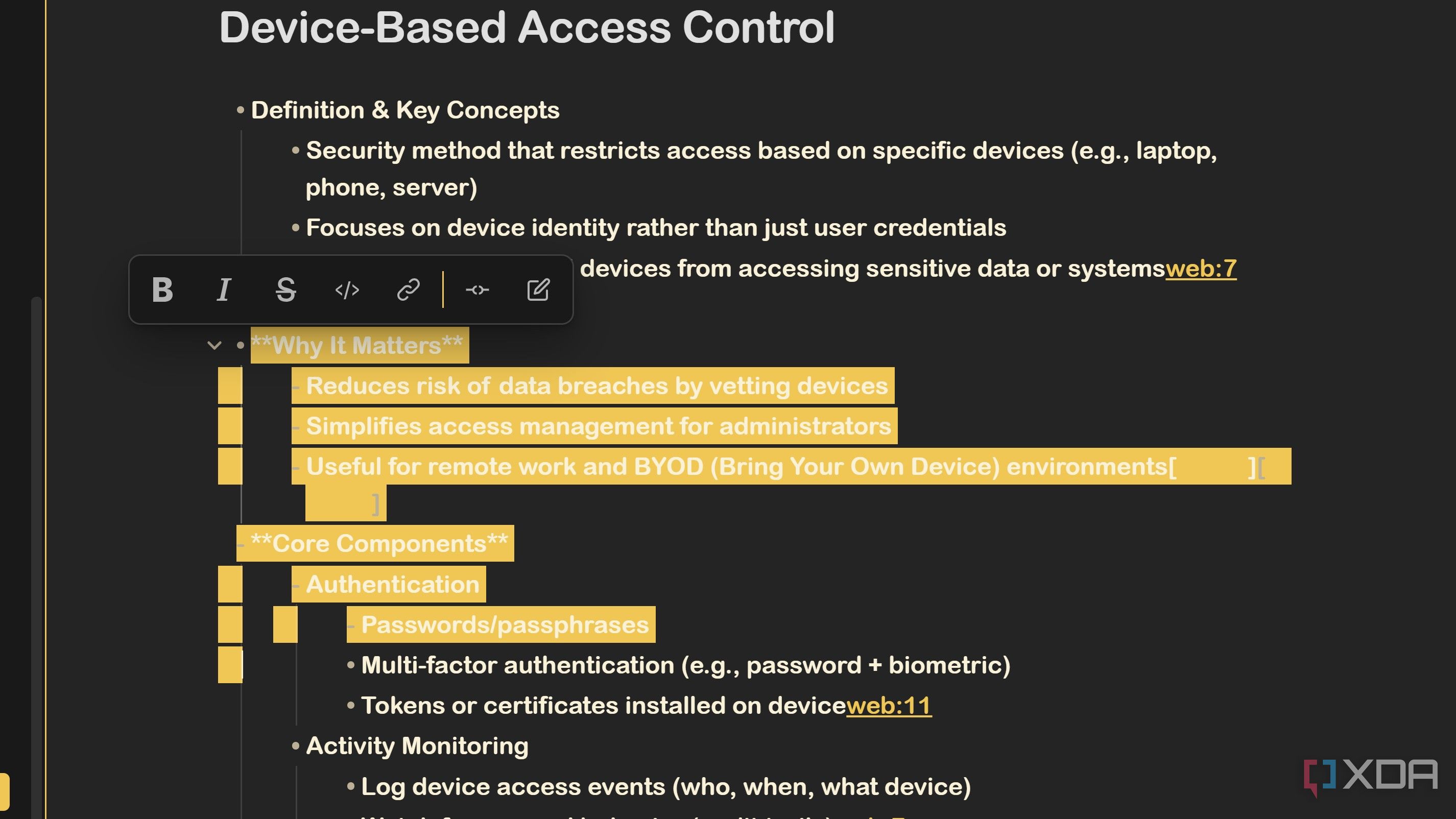Follow the web:11 reference link
Image resolution: width=1456 pixels, height=819 pixels.
889,706
